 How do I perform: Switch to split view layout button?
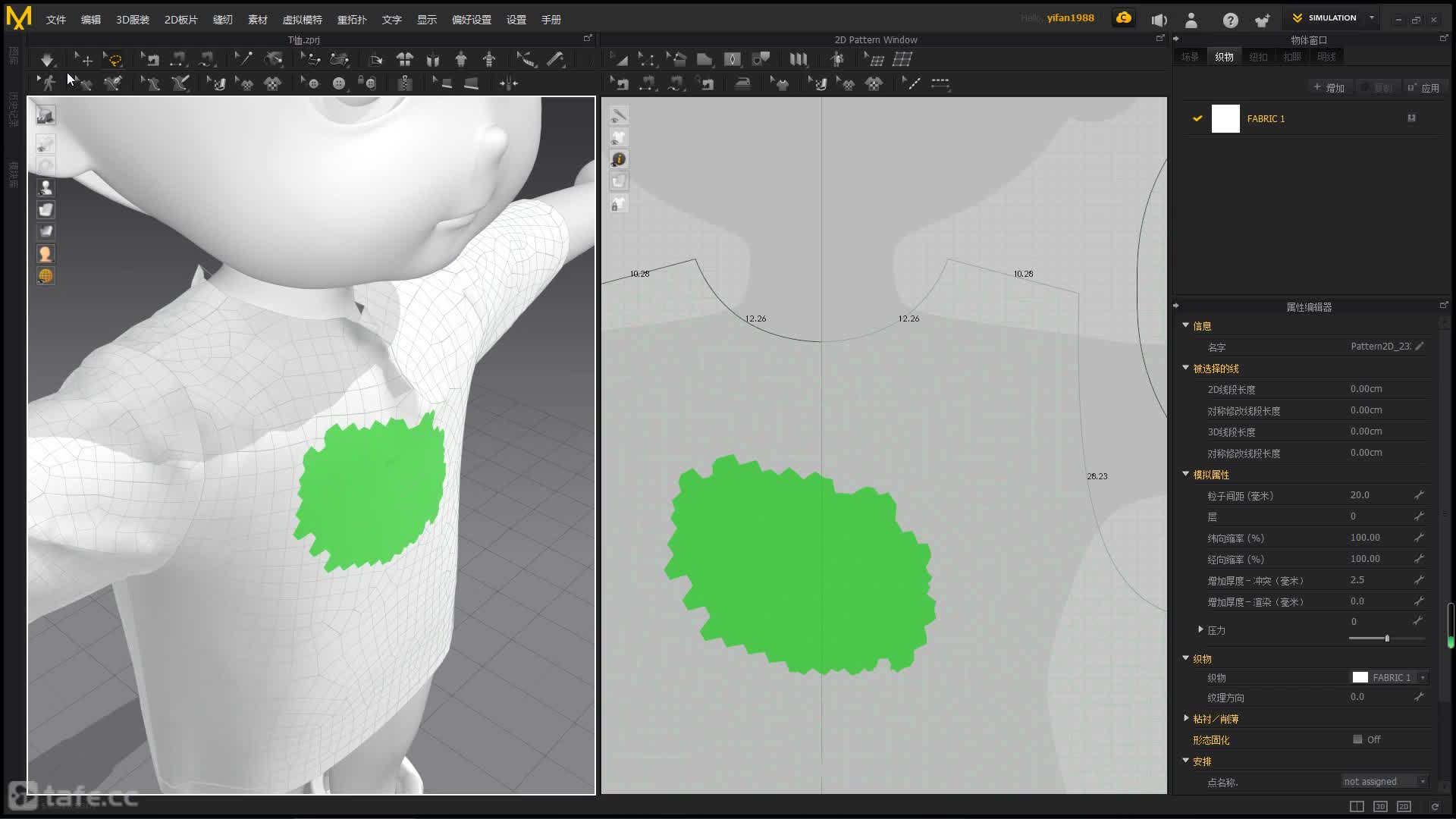tap(1357, 806)
